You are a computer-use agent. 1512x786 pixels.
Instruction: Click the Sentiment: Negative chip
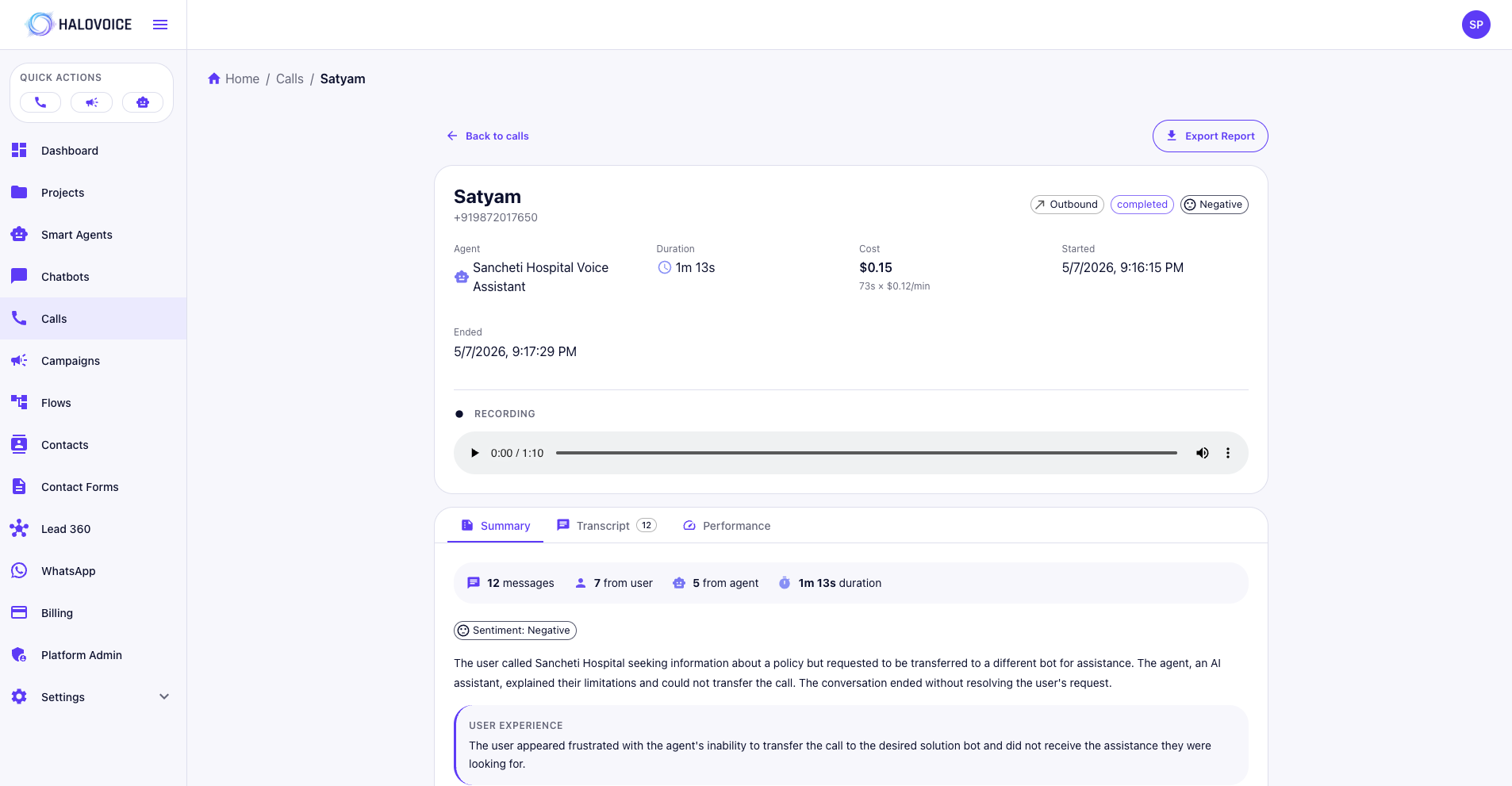[515, 631]
